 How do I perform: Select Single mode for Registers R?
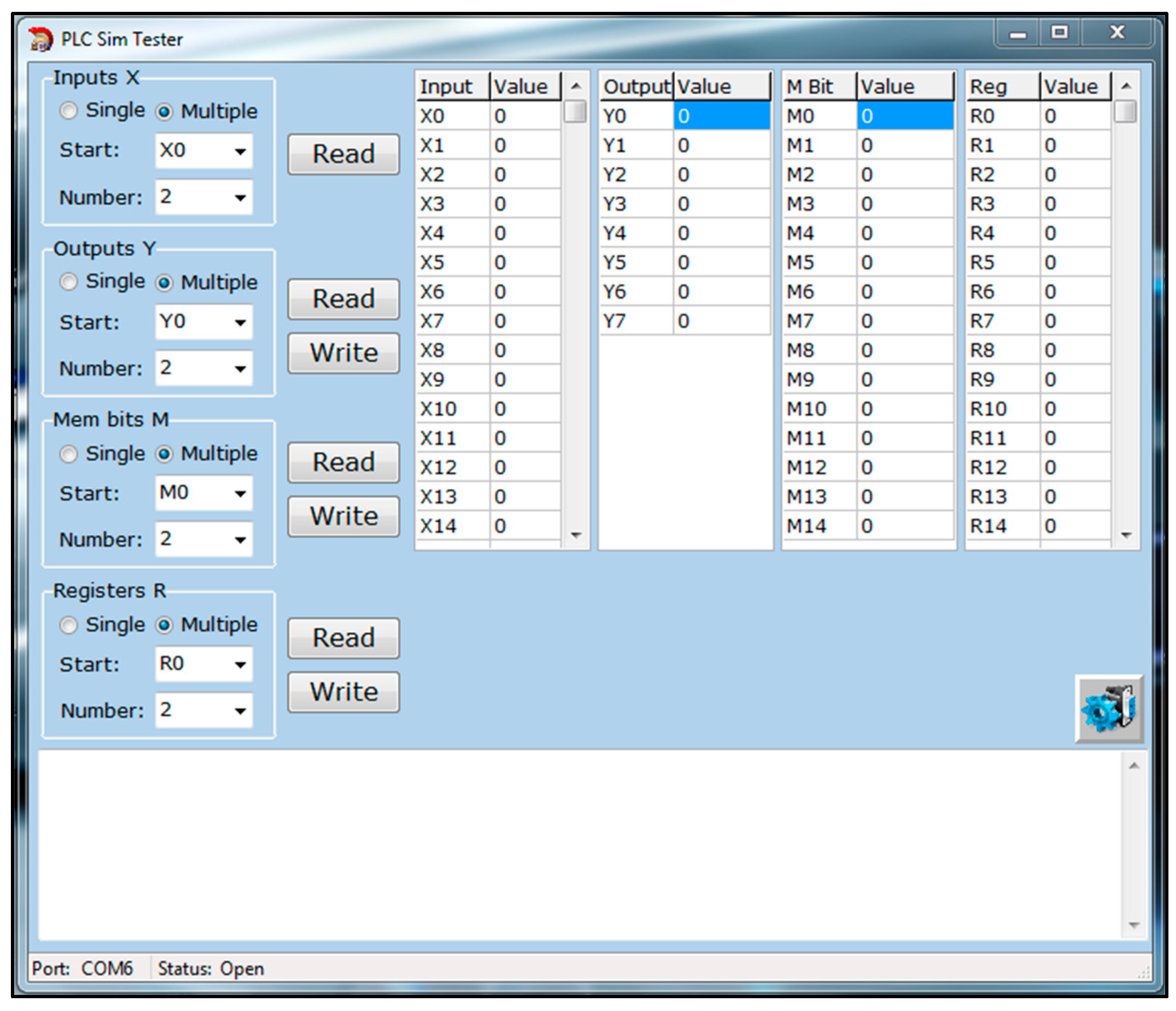69,625
